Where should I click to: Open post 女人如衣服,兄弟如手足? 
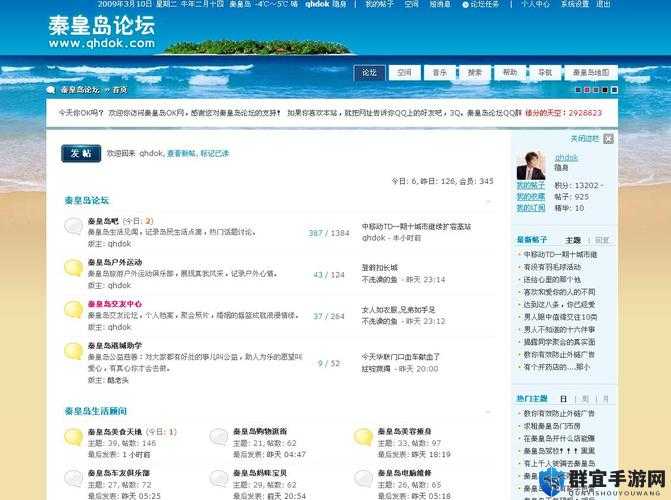398,310
